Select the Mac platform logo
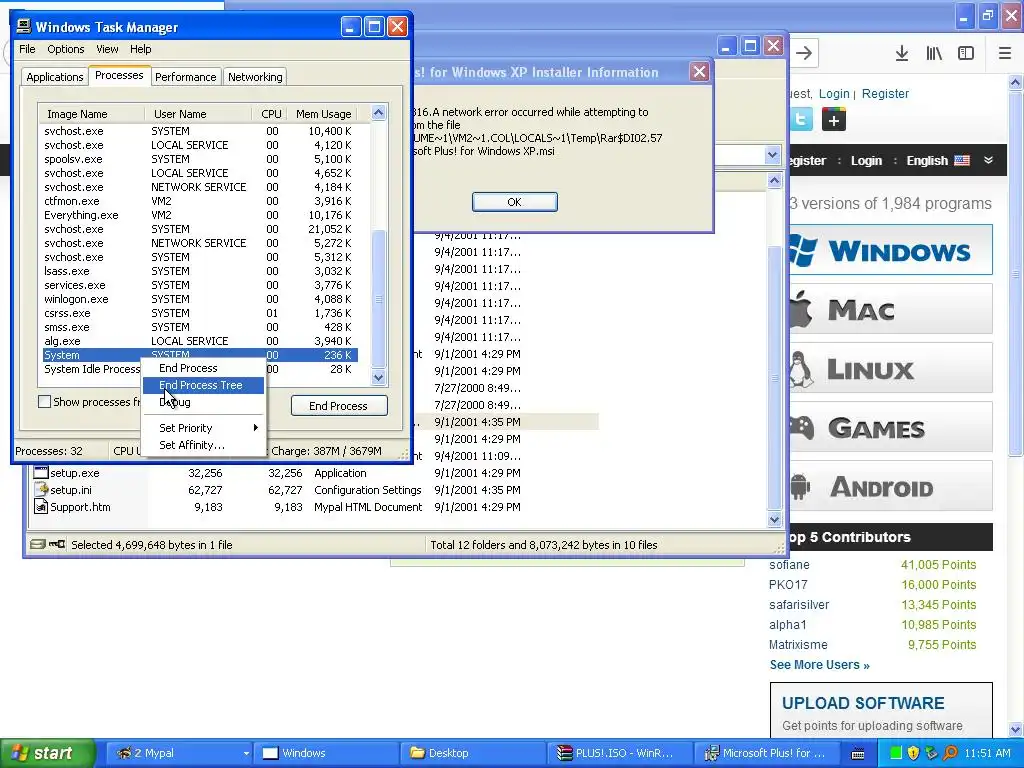 pyautogui.click(x=891, y=309)
